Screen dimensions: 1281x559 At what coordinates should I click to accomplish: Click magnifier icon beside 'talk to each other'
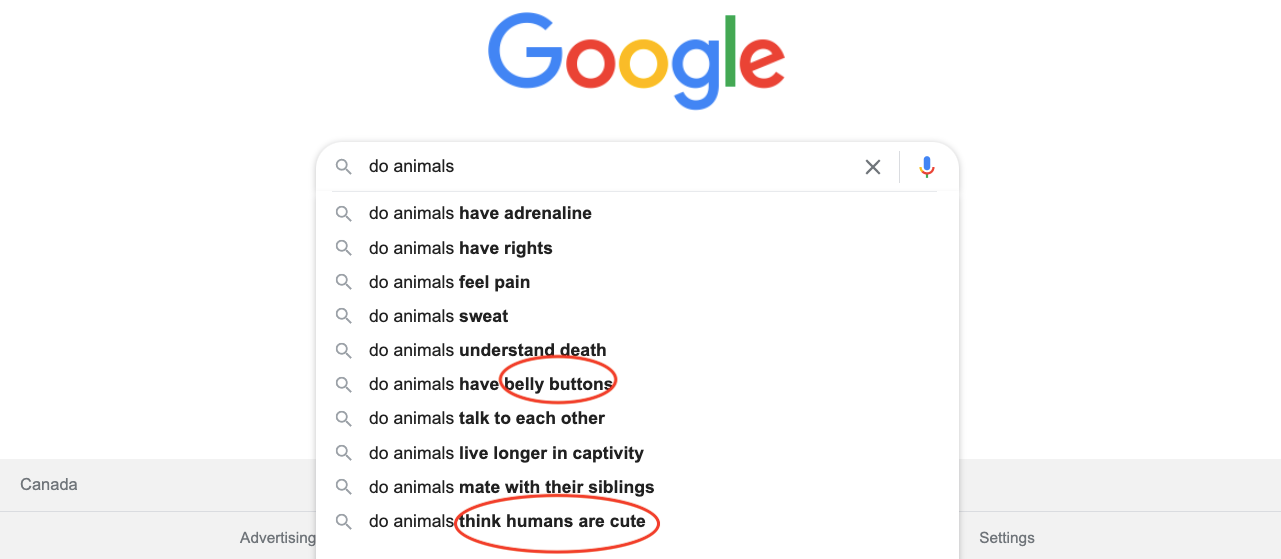point(343,418)
